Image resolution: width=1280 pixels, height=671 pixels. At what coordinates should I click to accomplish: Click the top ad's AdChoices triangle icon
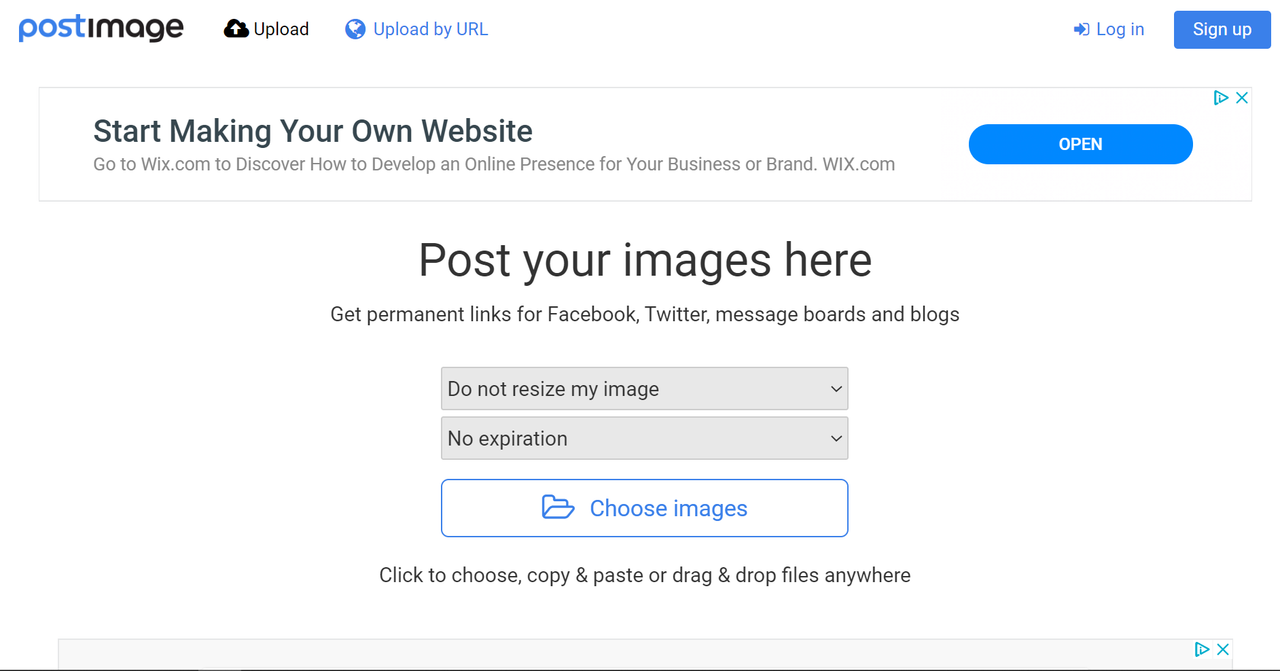[x=1220, y=98]
